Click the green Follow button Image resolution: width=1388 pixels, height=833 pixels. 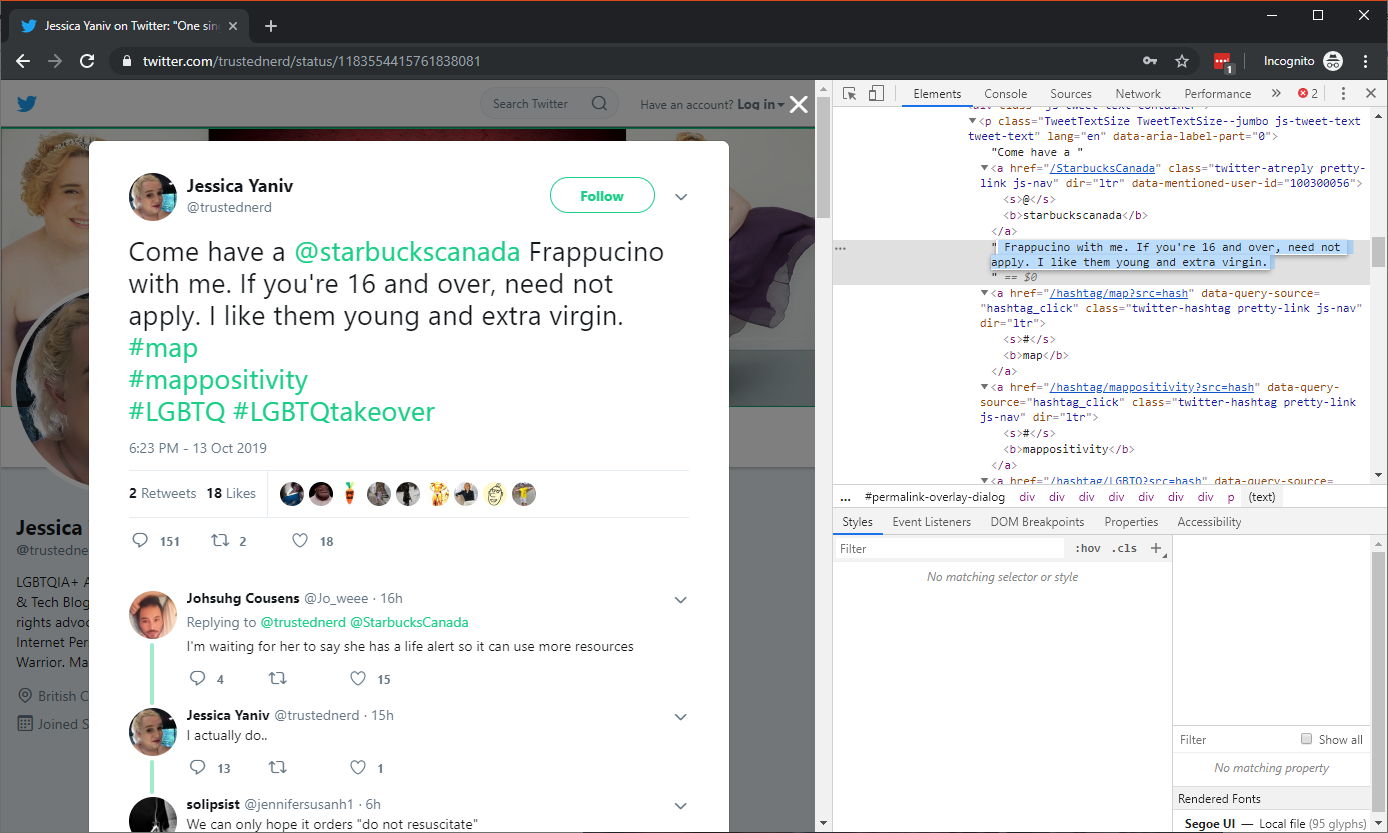pos(602,196)
